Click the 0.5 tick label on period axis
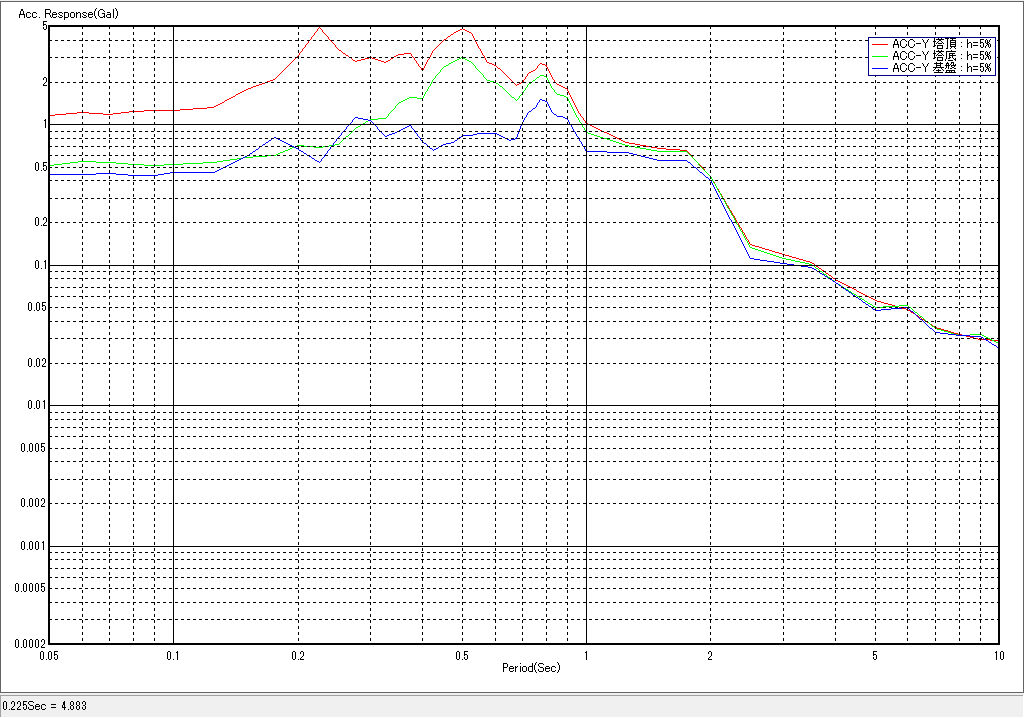The height and width of the screenshot is (718, 1024). tap(461, 656)
